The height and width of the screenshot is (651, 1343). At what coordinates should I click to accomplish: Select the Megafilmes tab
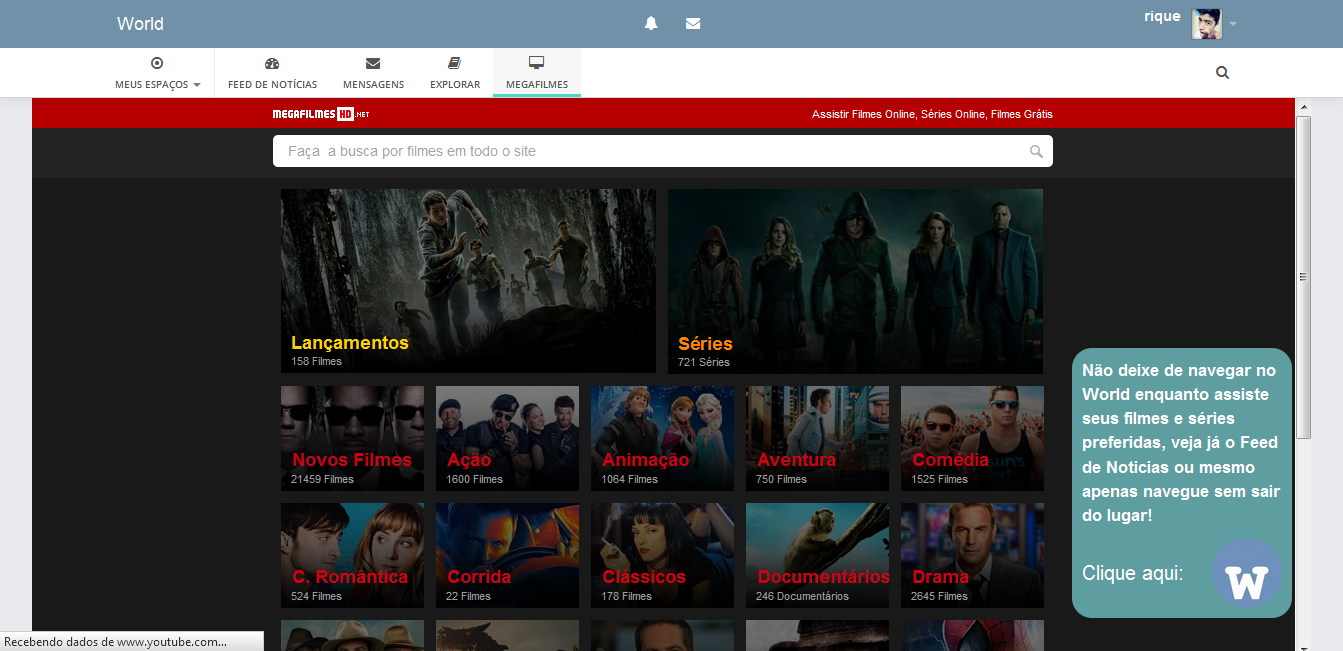click(537, 73)
